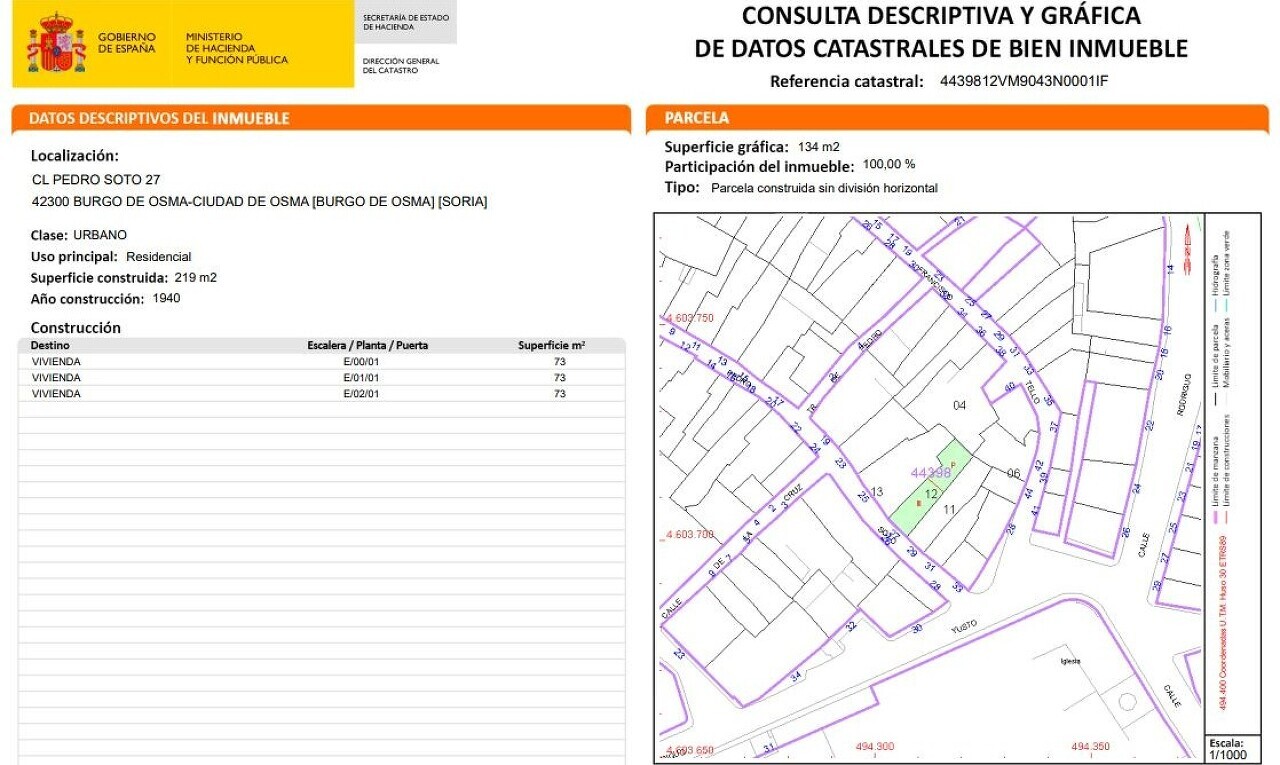
Task: Click the 'CRUZ' street label
Action: (793, 495)
